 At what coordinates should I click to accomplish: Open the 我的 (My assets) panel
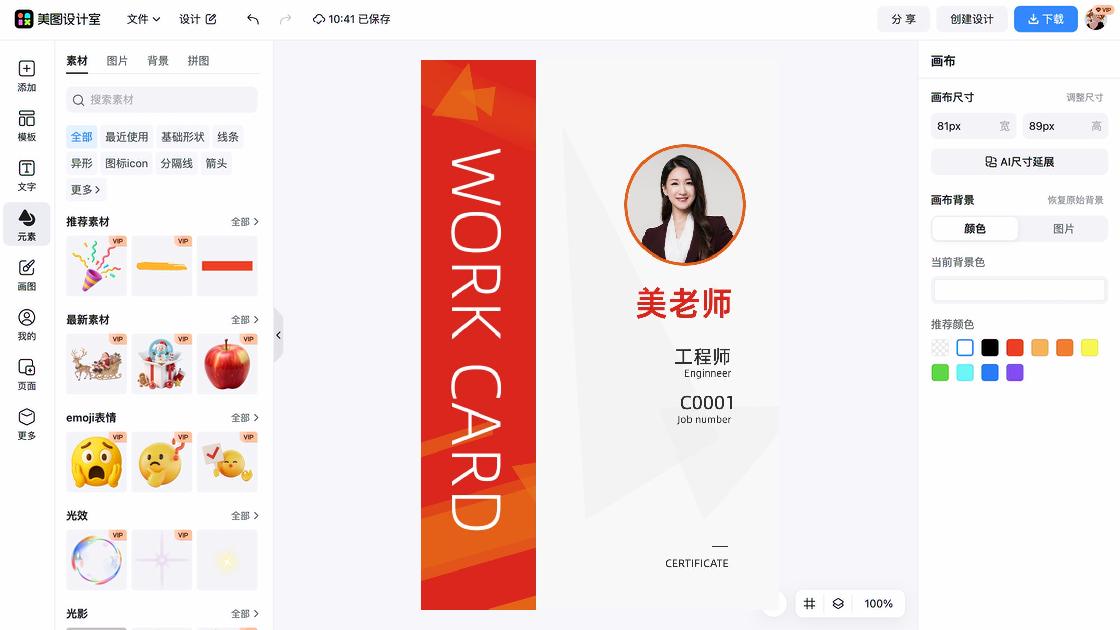click(26, 325)
